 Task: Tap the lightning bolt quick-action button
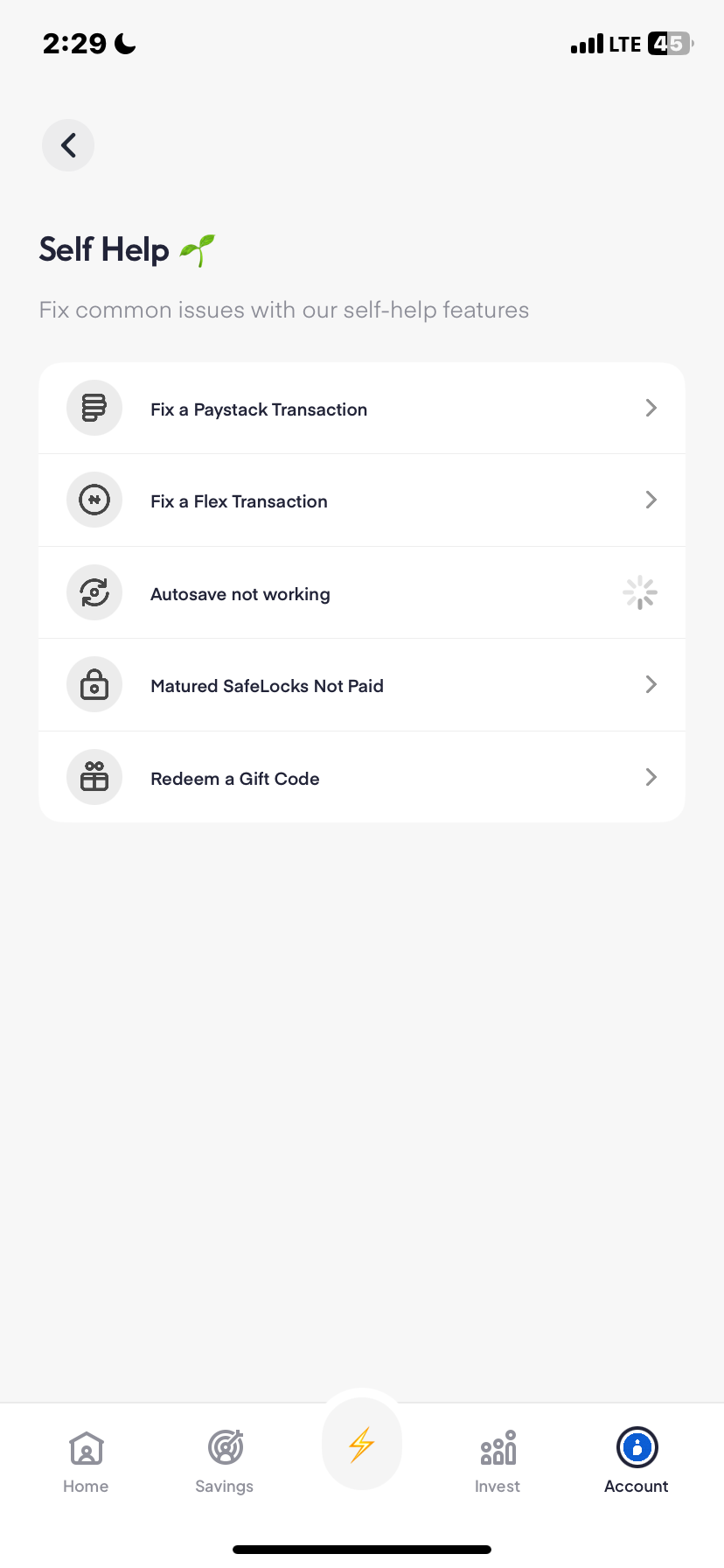[x=362, y=1445]
